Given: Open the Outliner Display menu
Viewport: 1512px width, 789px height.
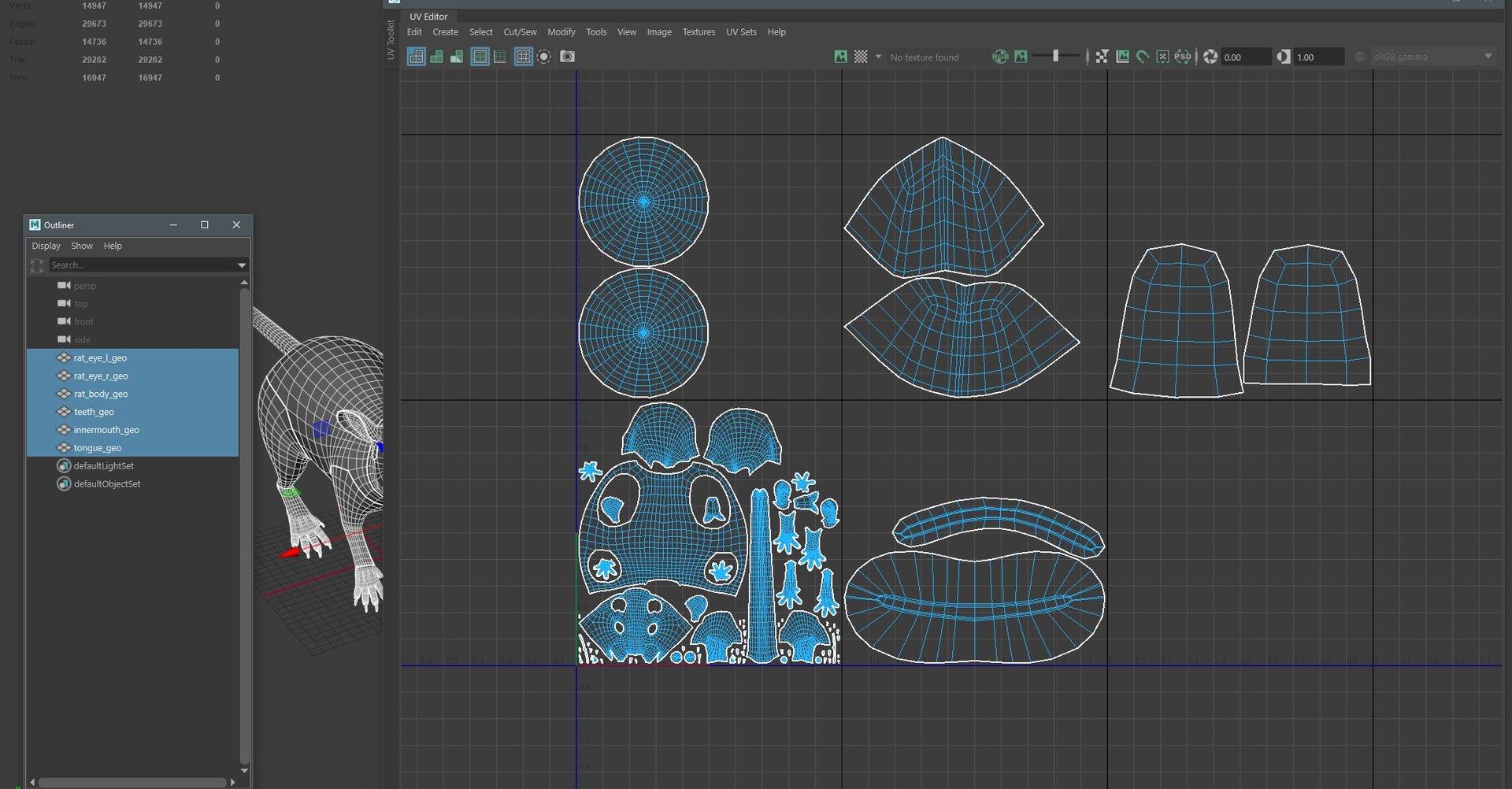Looking at the screenshot, I should [46, 246].
